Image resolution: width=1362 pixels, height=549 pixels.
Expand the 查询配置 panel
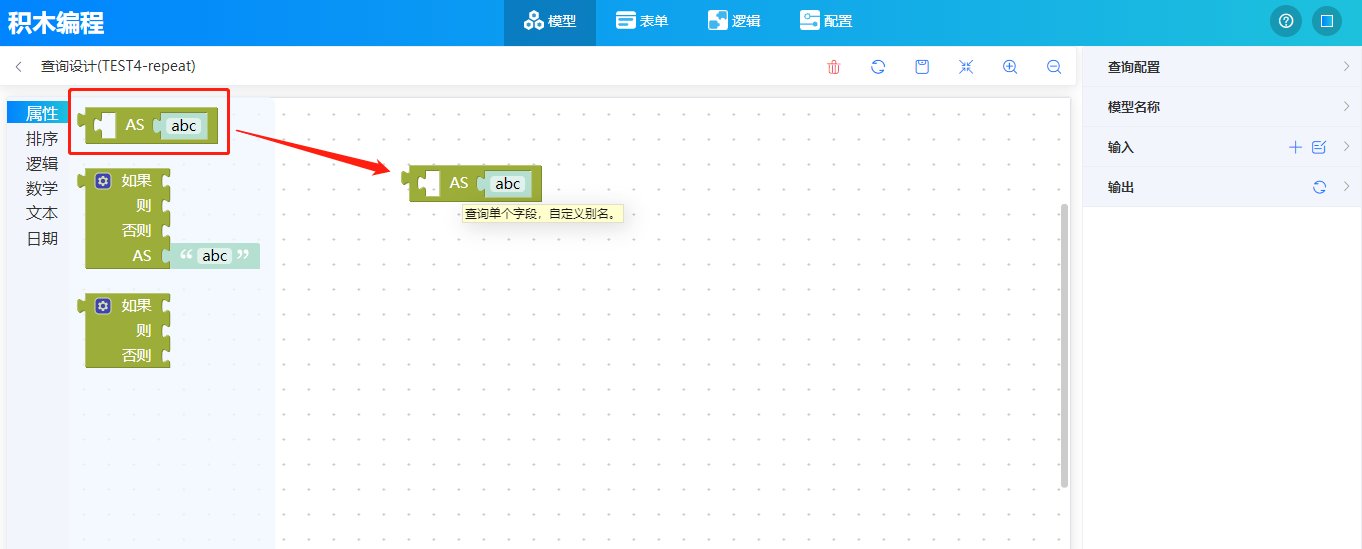click(1222, 67)
